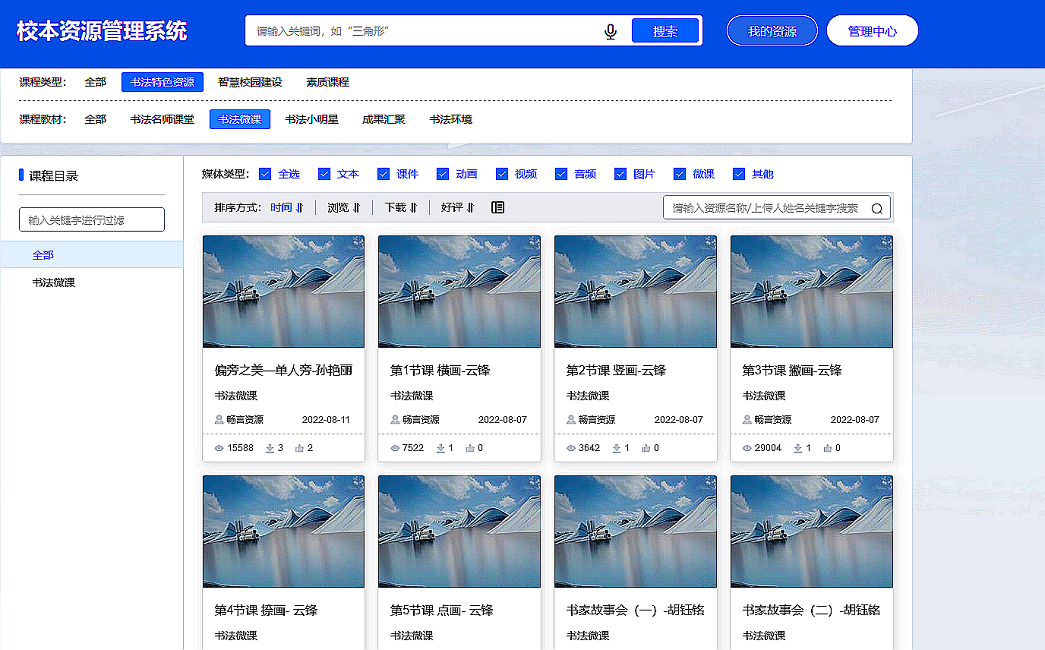The height and width of the screenshot is (650, 1045).
Task: Click download icon on 第2节课 竖画 card
Action: point(617,448)
